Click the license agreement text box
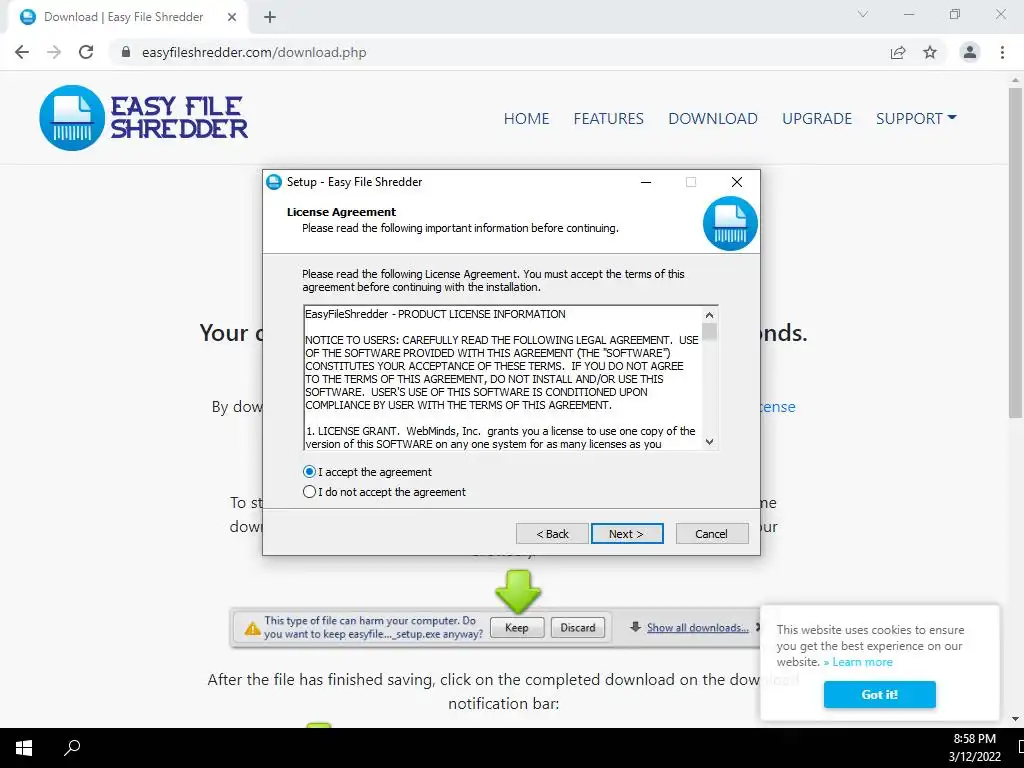 point(503,377)
